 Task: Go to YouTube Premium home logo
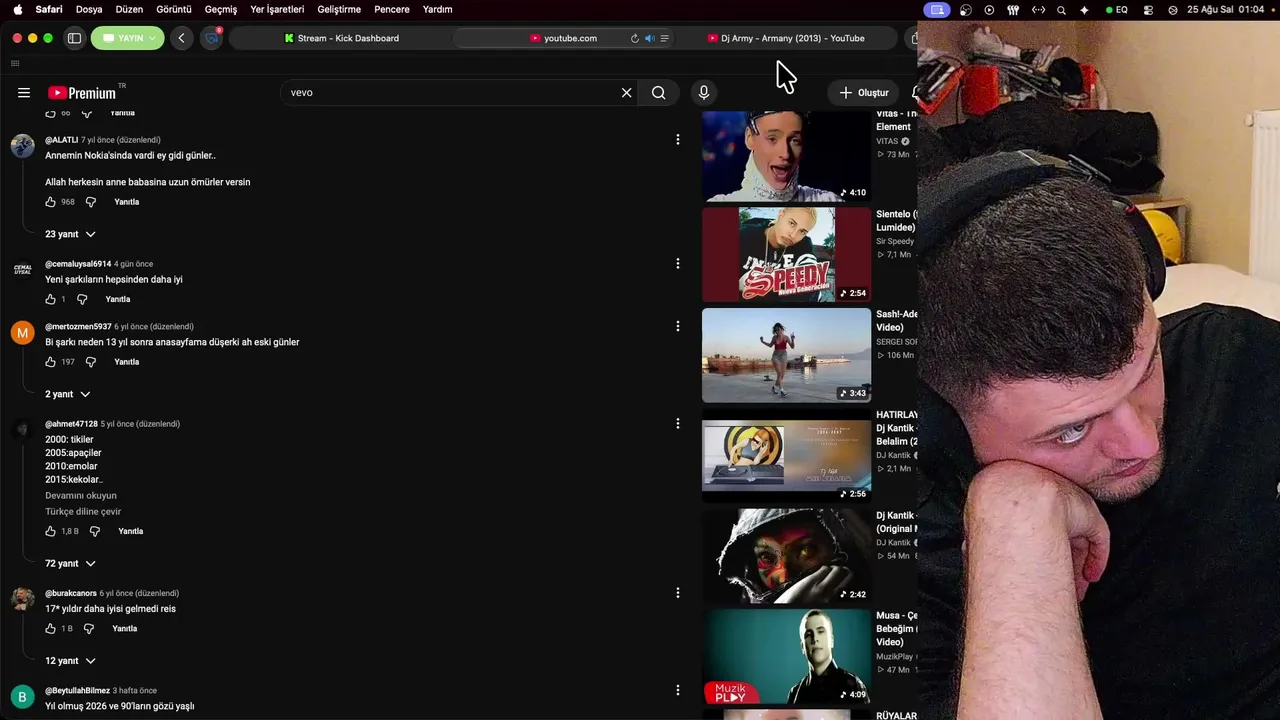(x=82, y=93)
